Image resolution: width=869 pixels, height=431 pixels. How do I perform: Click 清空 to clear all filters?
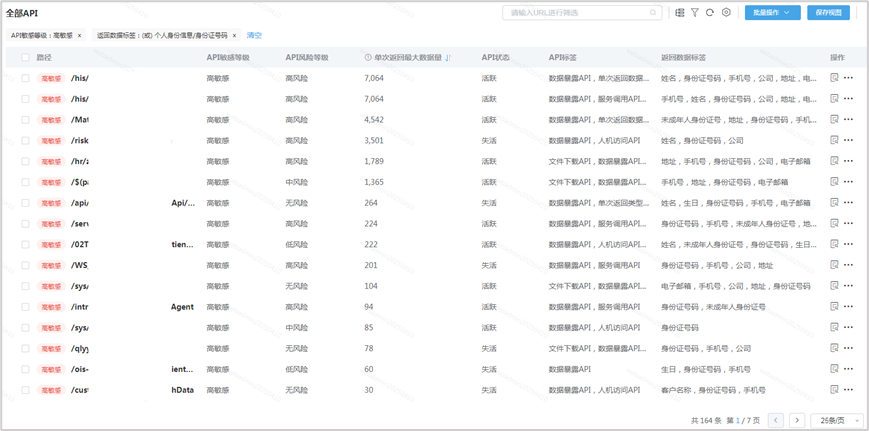254,35
